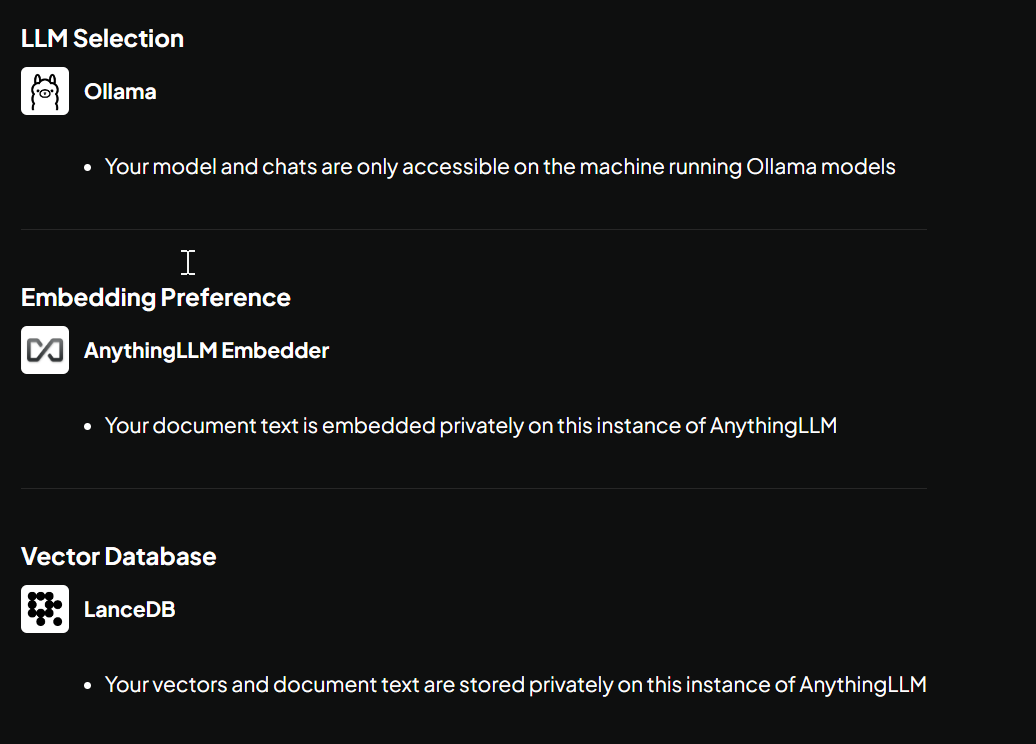Screen dimensions: 1036x744
Task: Click the AnythingLLM Embedder logo icon
Action: pos(45,350)
